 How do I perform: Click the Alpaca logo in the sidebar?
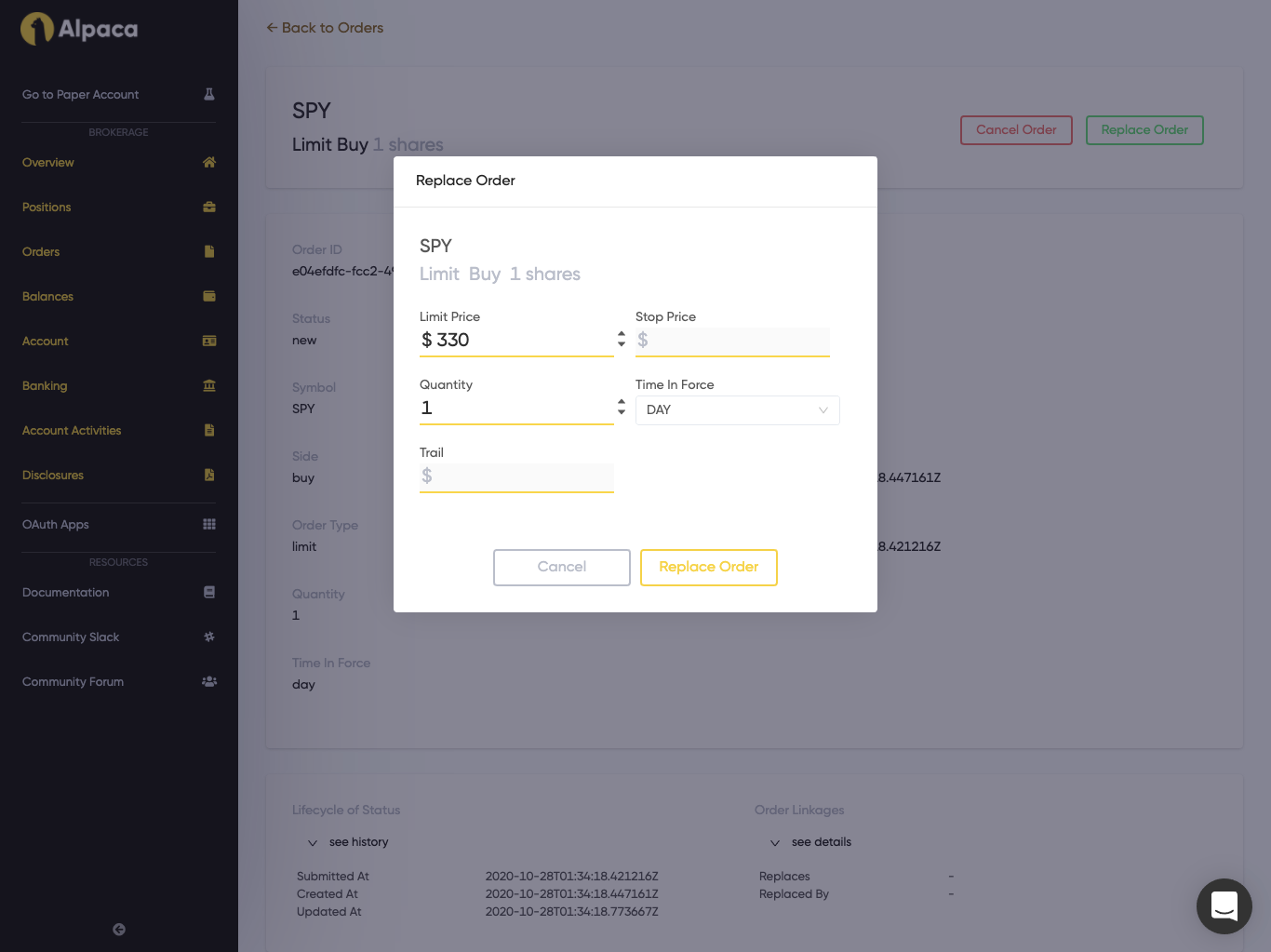79,29
